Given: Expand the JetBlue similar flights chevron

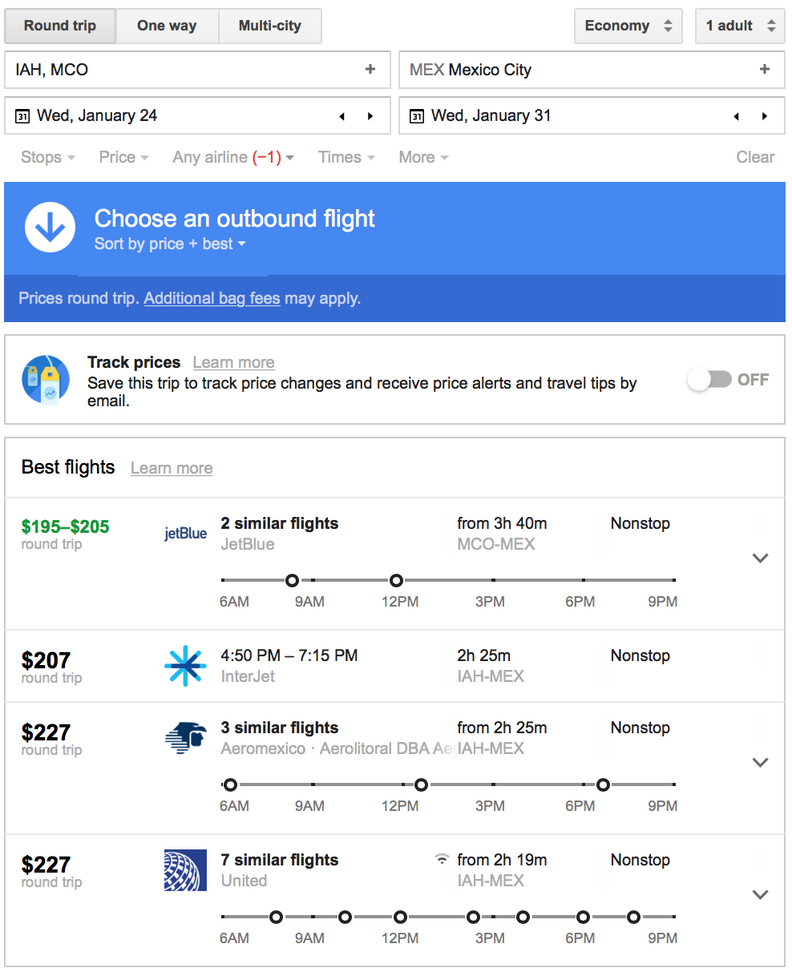Looking at the screenshot, I should (x=760, y=558).
